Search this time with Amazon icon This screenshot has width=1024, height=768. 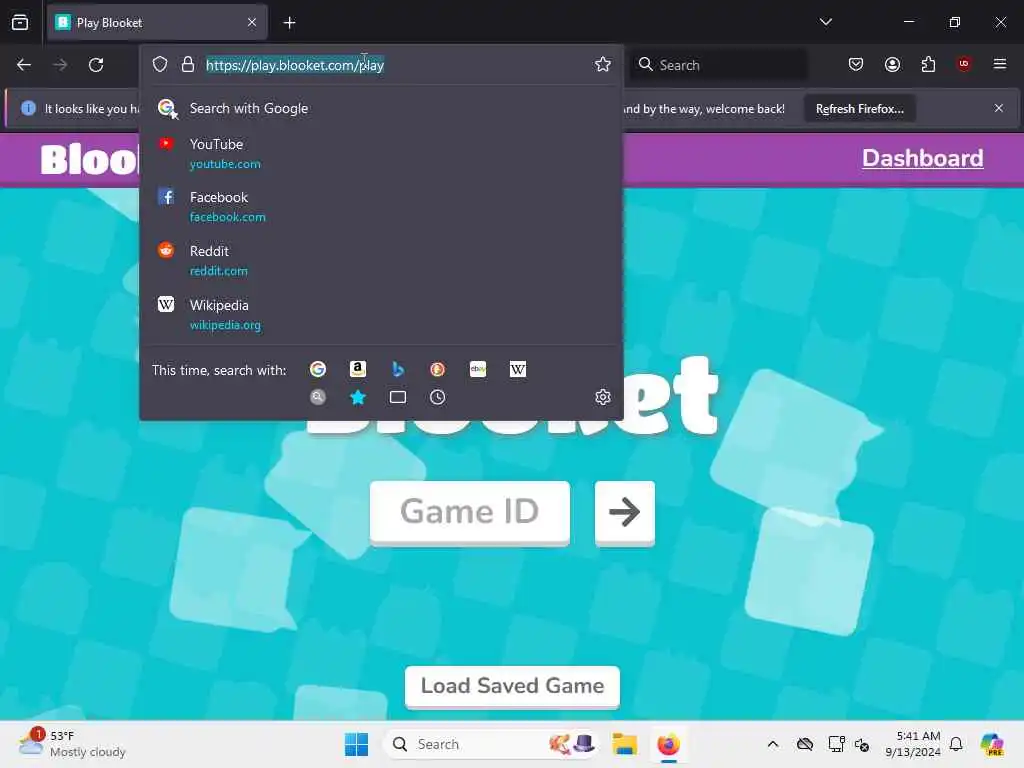357,370
